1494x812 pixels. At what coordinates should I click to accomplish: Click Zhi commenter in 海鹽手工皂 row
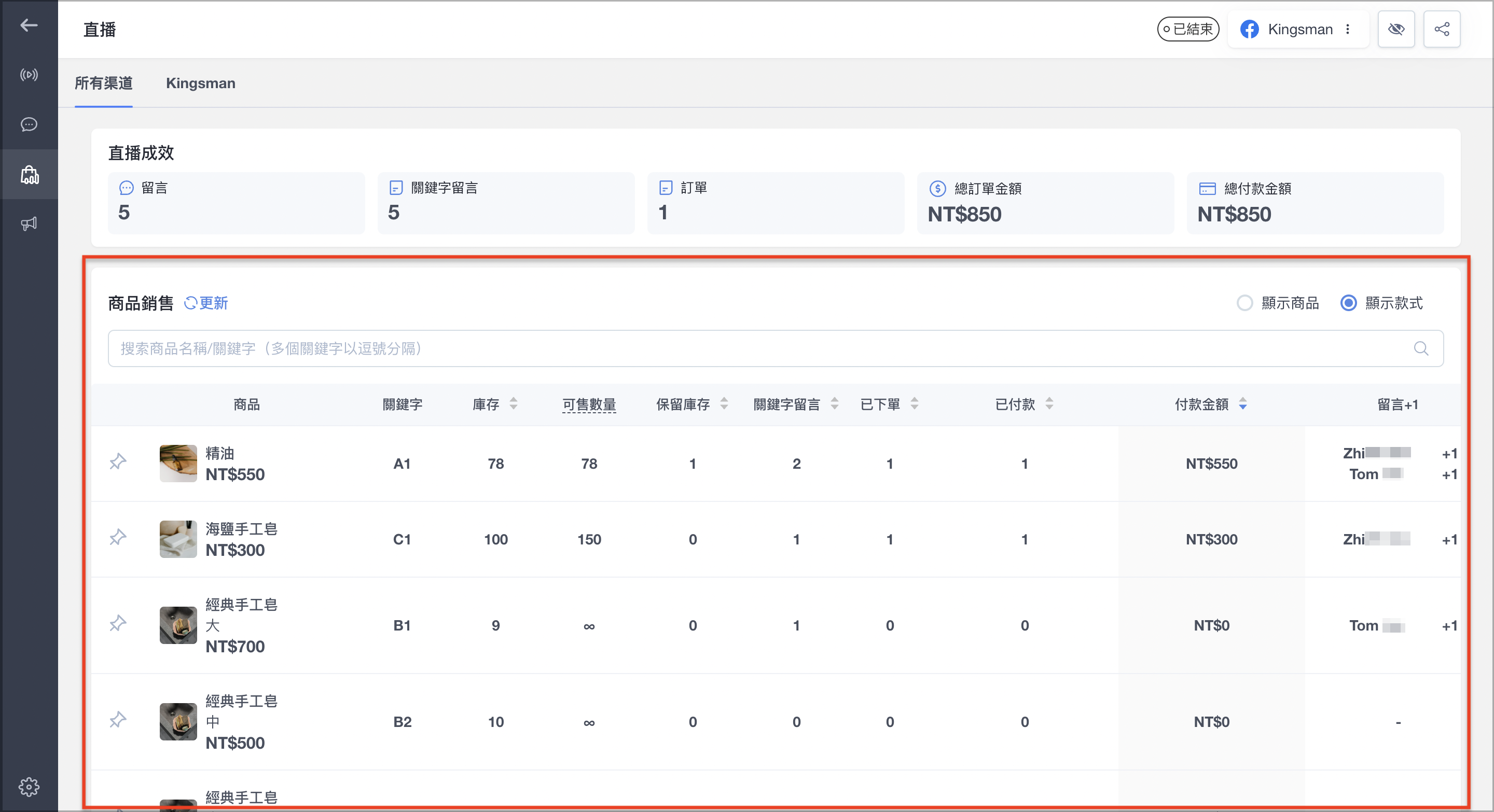click(1376, 539)
